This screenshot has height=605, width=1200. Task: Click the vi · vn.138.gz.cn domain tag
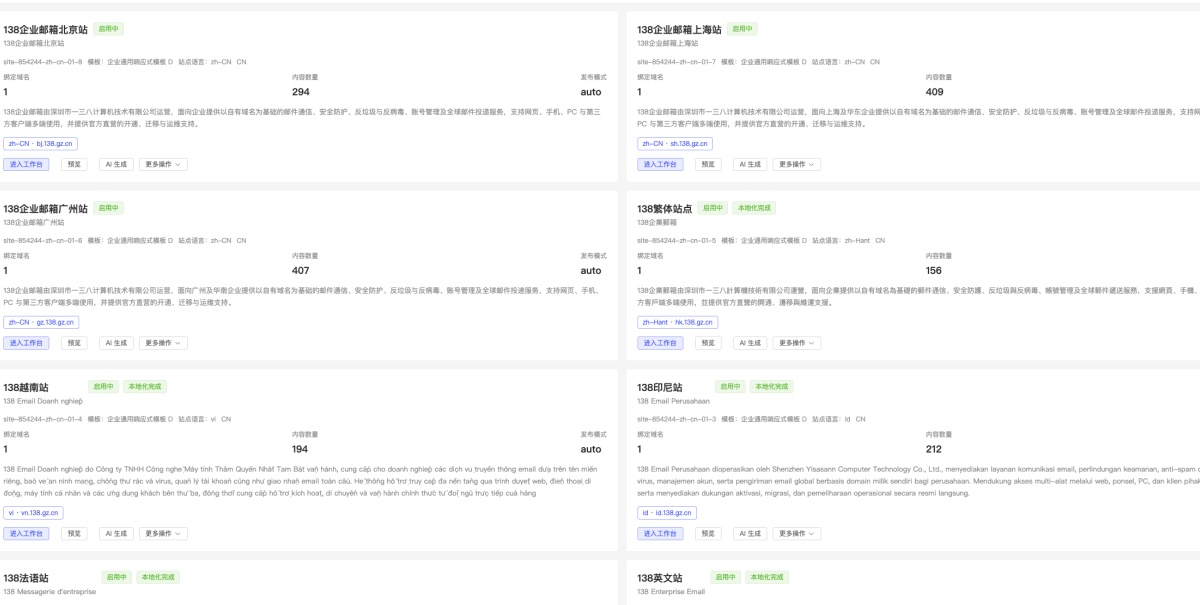33,513
